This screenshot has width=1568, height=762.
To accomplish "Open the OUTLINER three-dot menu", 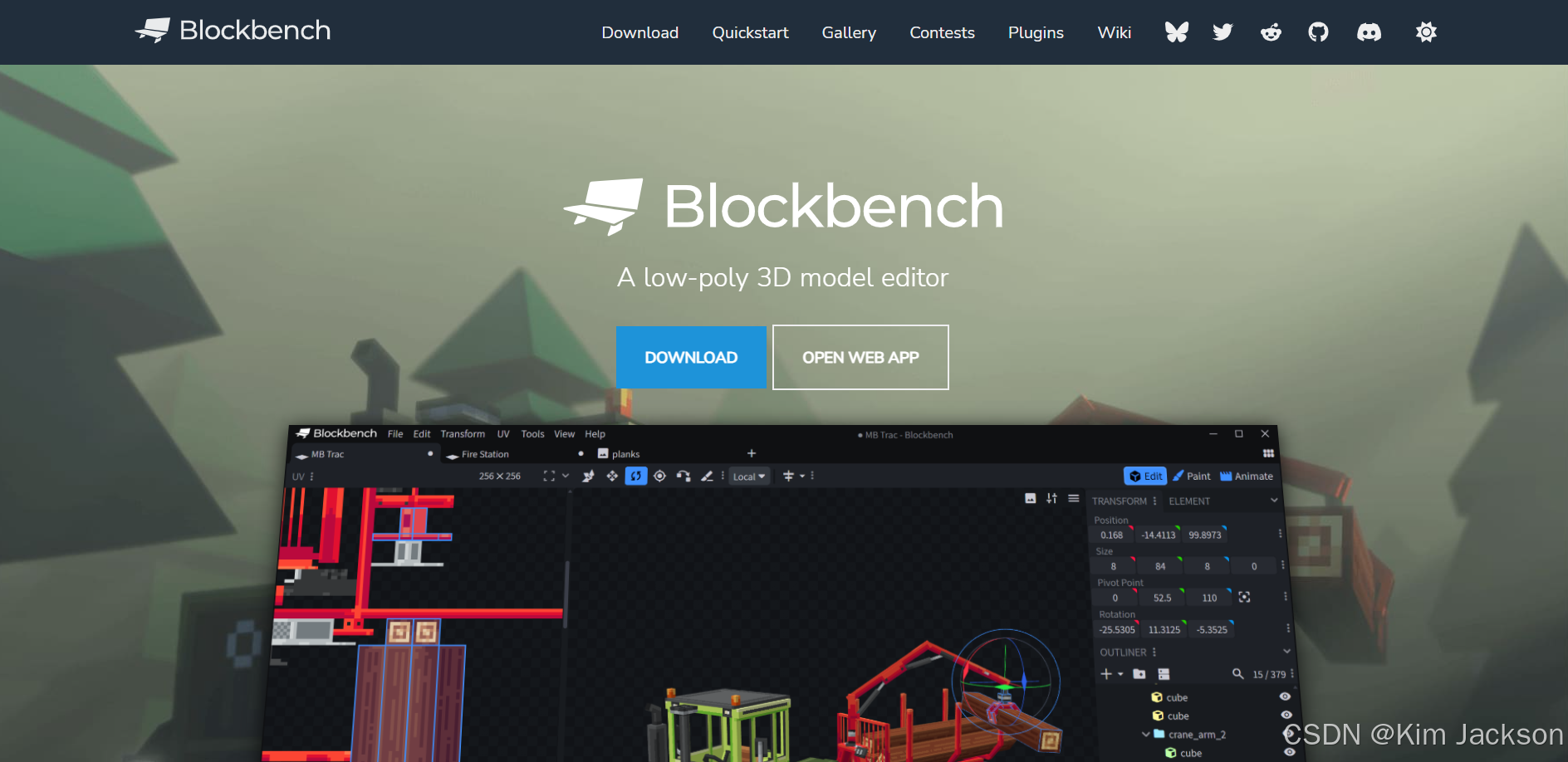I will coord(1154,652).
